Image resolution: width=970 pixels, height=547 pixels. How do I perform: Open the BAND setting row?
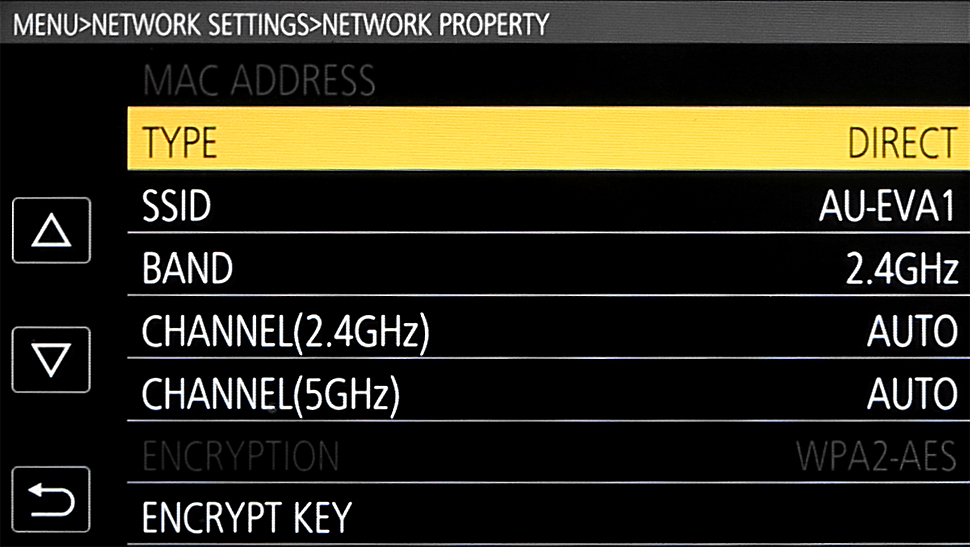click(548, 265)
